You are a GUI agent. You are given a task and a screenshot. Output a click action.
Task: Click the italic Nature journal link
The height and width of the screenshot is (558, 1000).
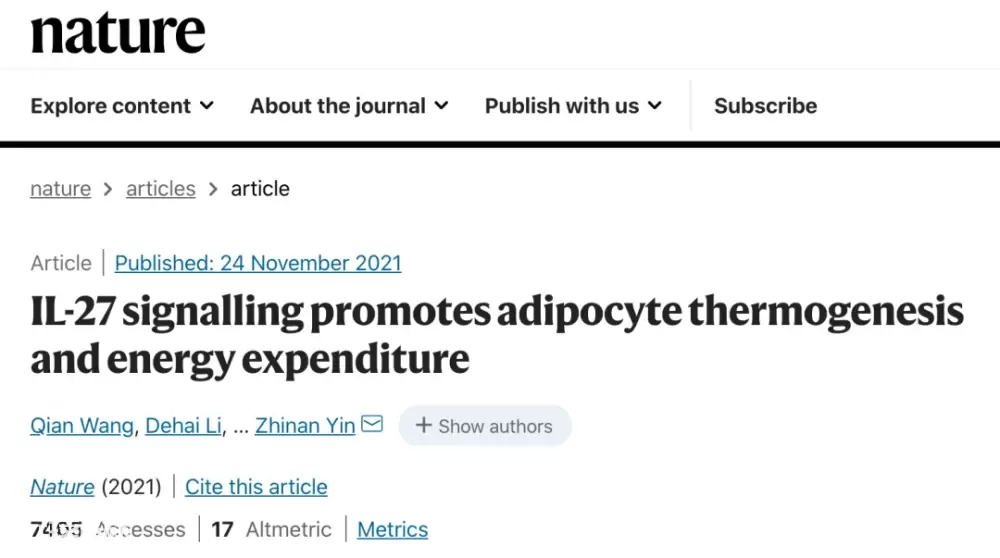click(x=62, y=487)
